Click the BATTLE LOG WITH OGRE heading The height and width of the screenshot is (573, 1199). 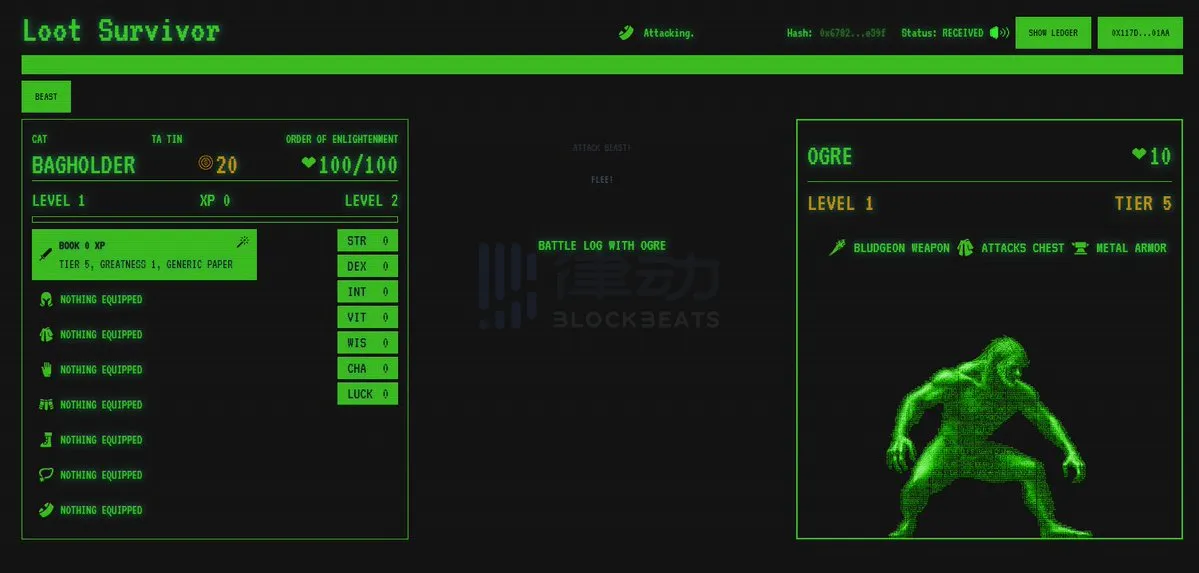pos(602,246)
